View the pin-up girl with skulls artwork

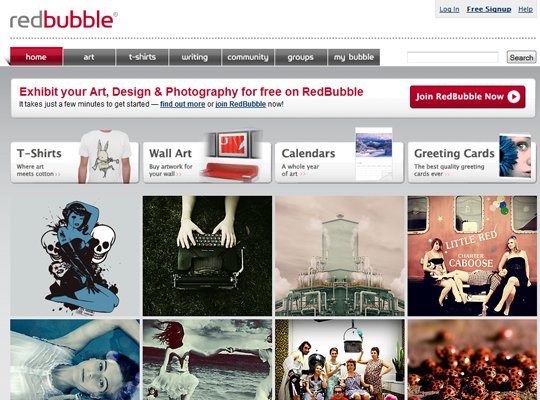(x=75, y=256)
